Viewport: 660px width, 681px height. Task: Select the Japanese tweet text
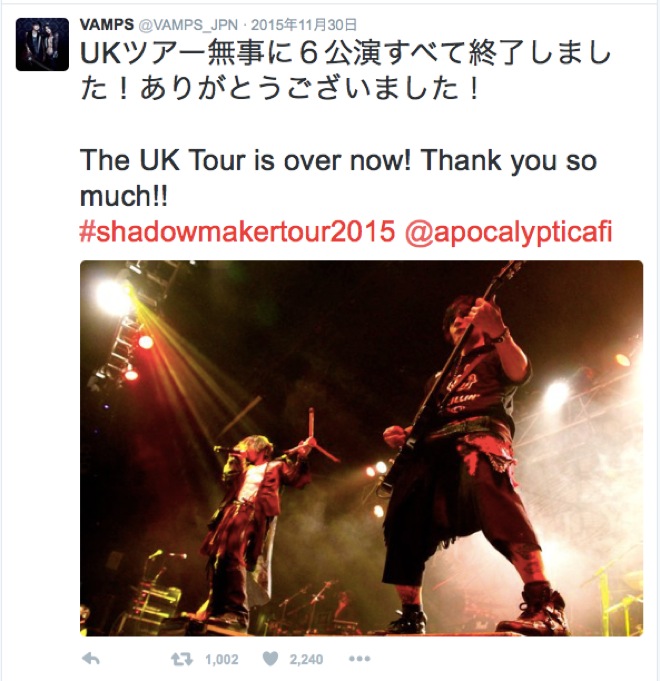(346, 72)
